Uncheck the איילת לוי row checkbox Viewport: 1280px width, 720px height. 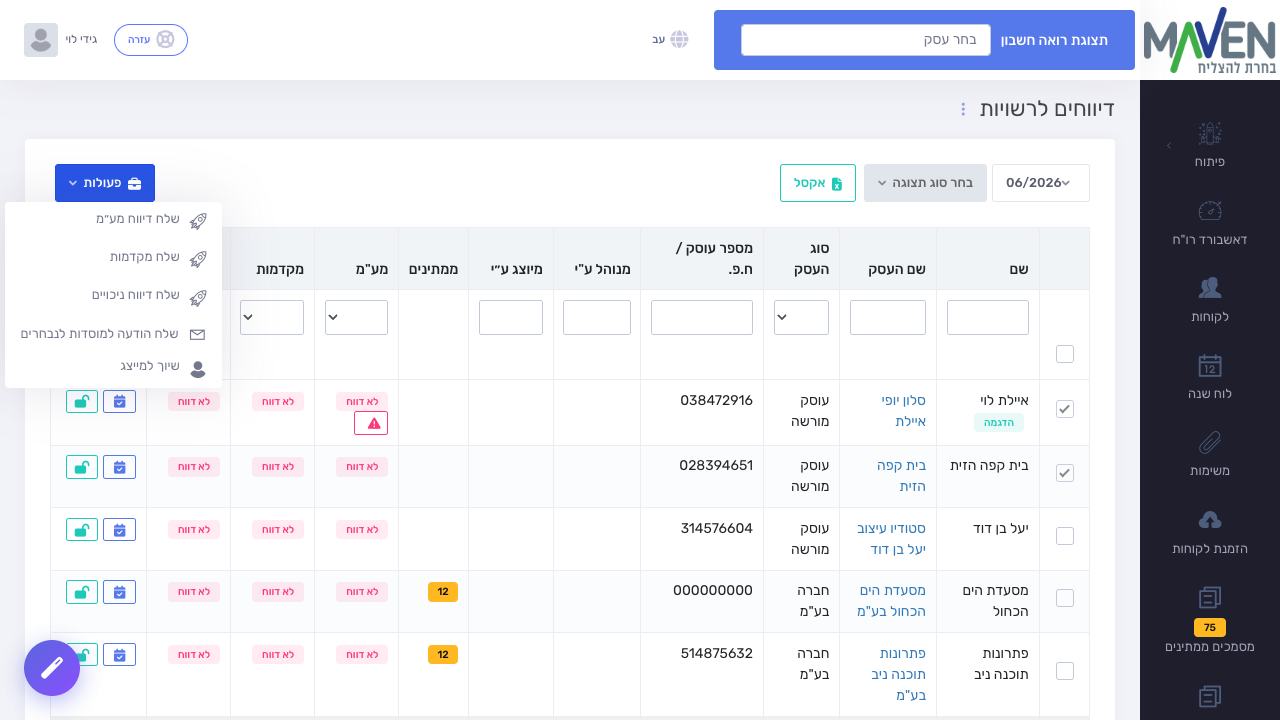pos(1065,409)
